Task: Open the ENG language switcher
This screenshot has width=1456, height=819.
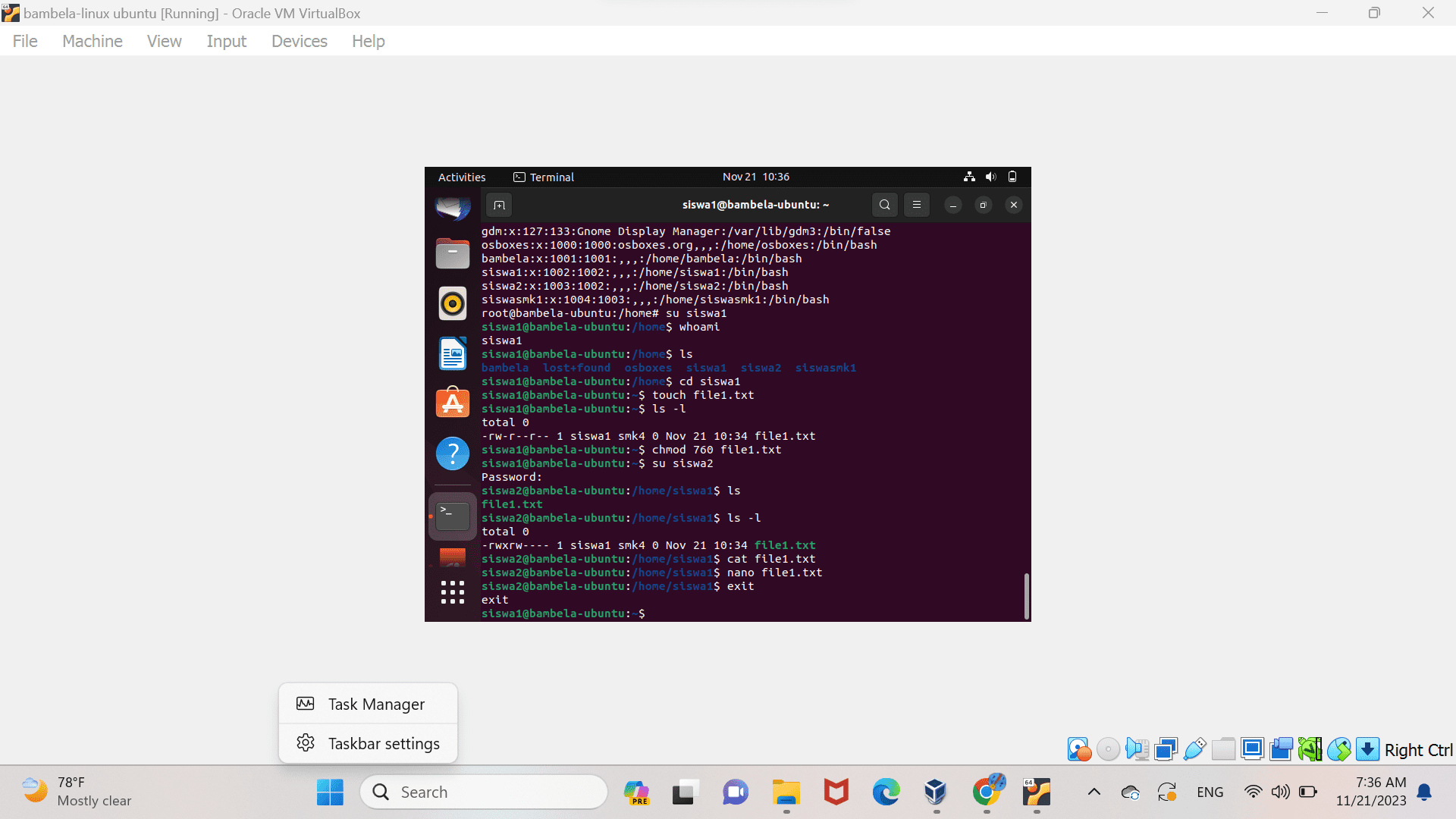Action: pyautogui.click(x=1210, y=792)
